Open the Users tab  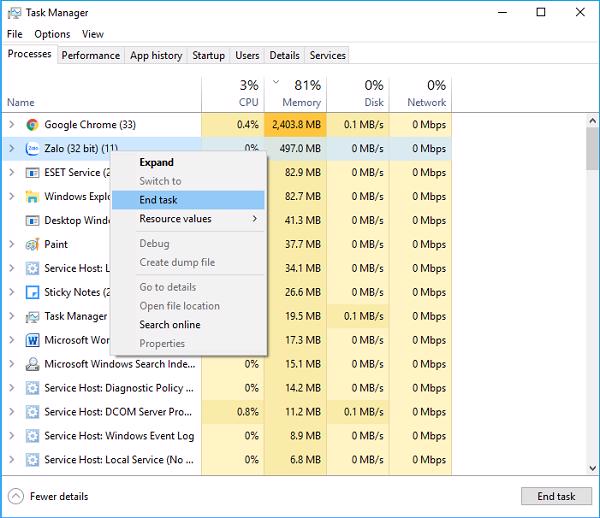pyautogui.click(x=247, y=56)
